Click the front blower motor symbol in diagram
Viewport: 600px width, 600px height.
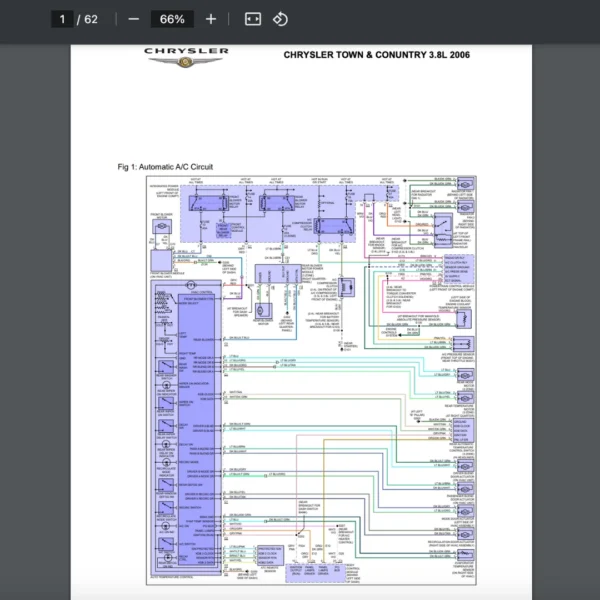click(x=161, y=228)
